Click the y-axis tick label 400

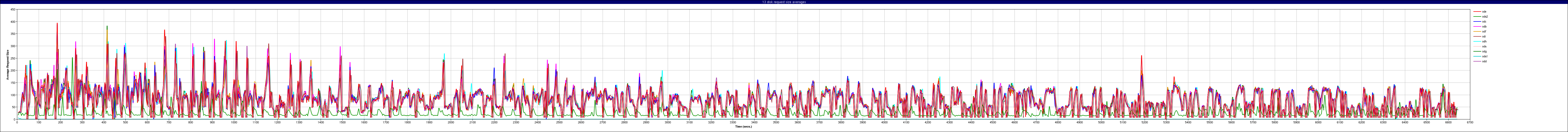click(13, 22)
